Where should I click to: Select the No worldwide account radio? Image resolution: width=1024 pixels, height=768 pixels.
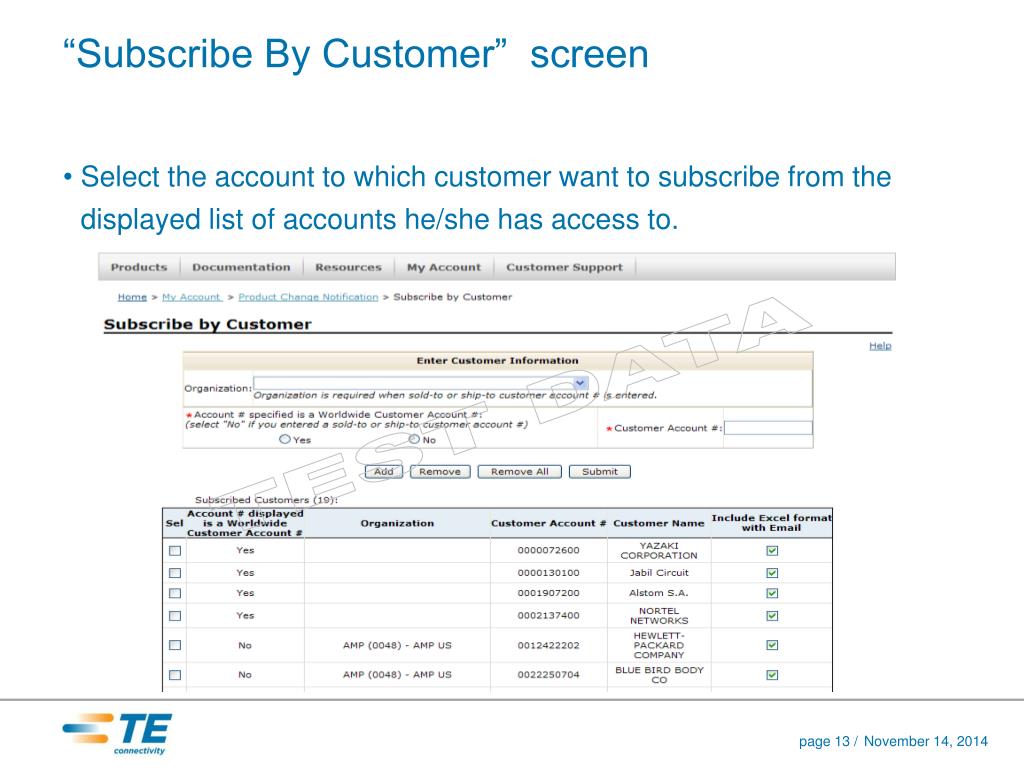click(x=414, y=440)
